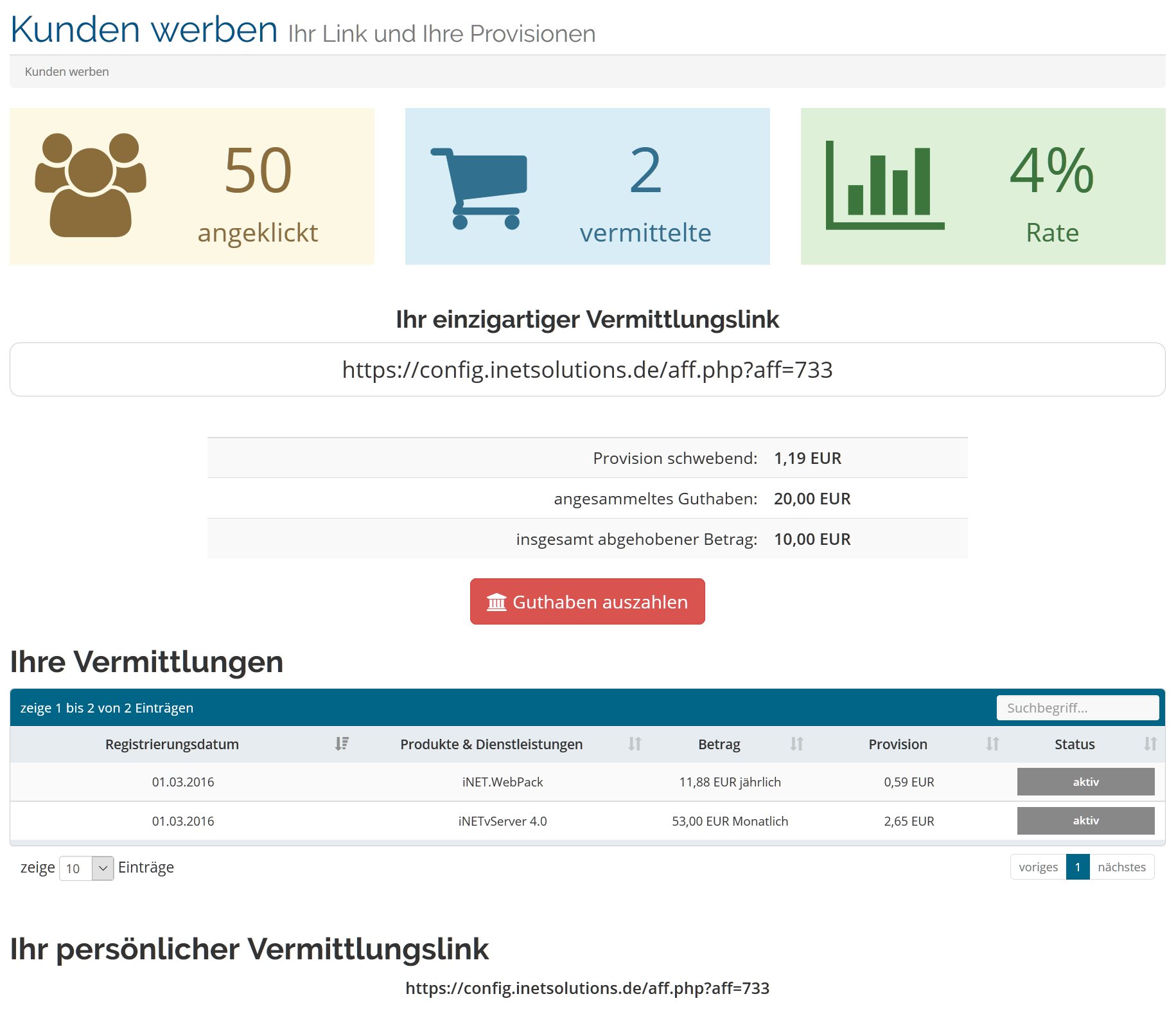Click the Produkte & Dienstleistungen header
Viewport: 1176px width, 1012px height.
coord(491,744)
